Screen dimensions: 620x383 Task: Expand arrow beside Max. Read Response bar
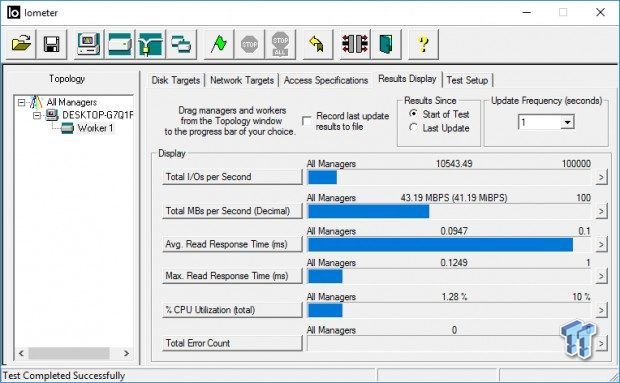point(601,276)
